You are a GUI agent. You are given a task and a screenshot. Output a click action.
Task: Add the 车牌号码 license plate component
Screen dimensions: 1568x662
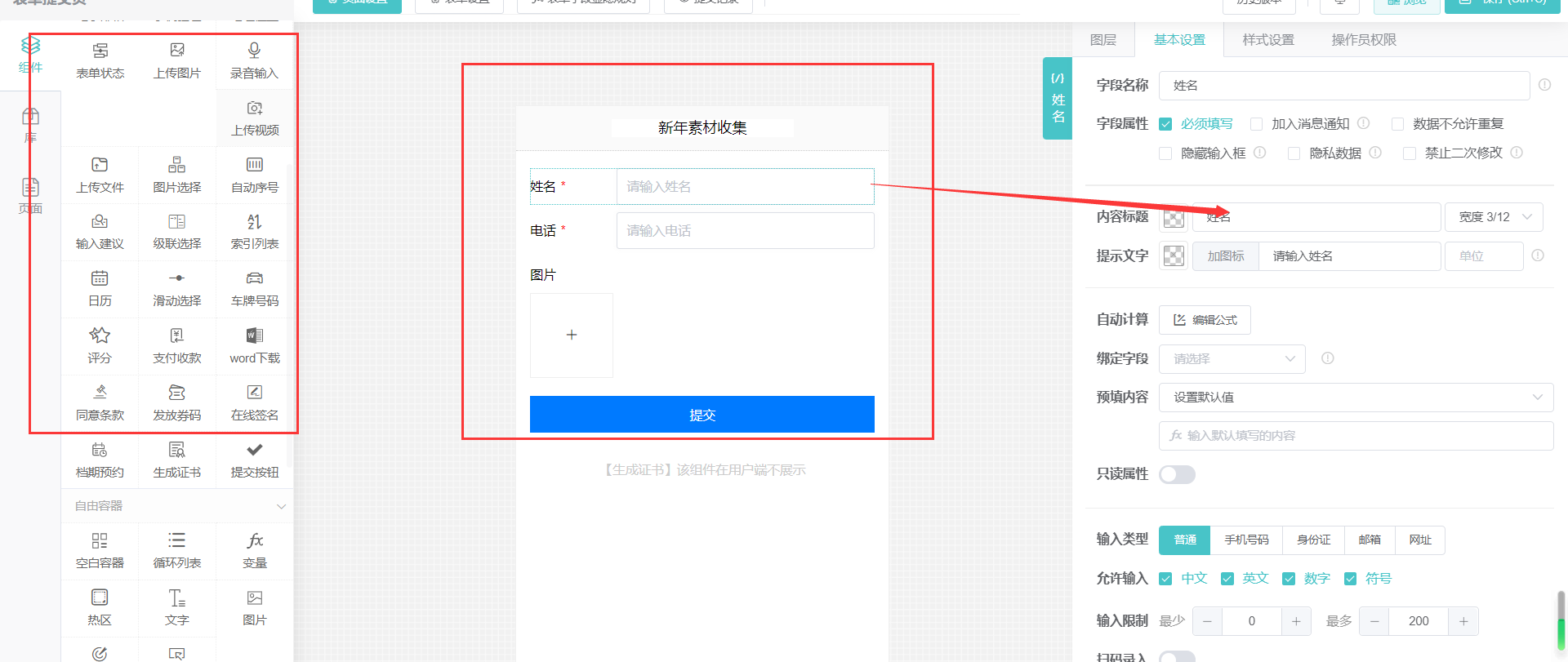click(x=254, y=289)
